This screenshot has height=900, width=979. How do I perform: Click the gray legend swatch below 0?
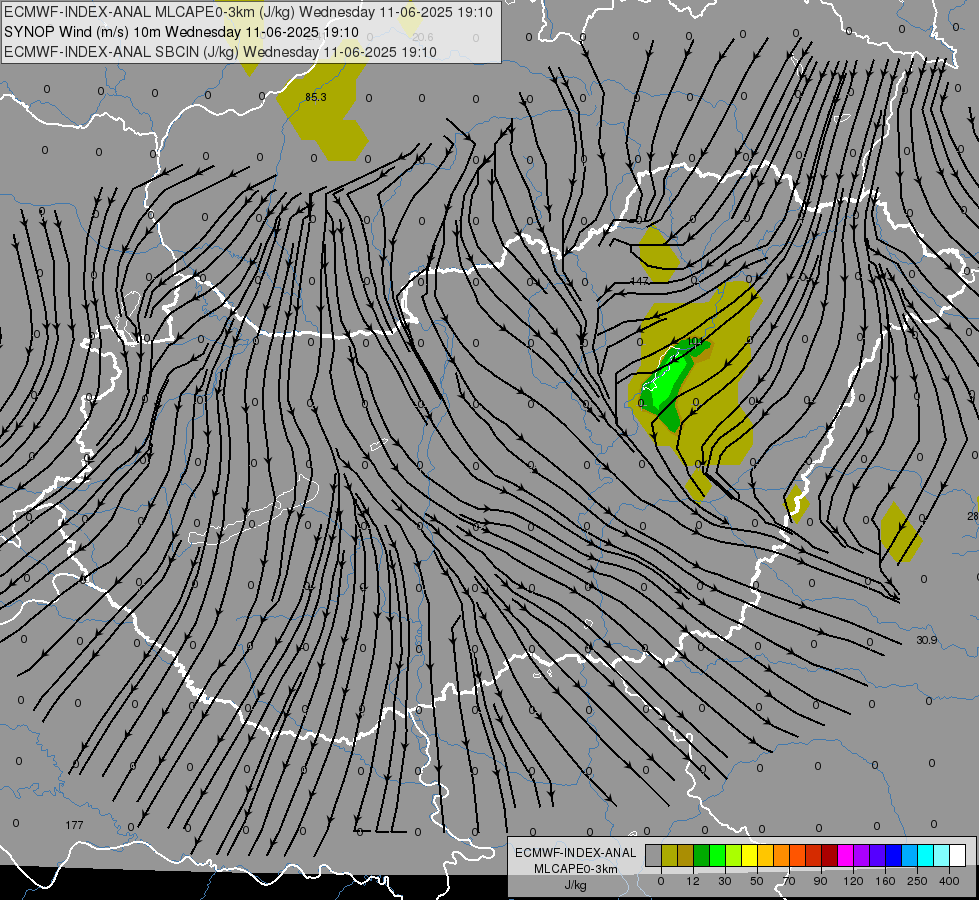tap(654, 855)
